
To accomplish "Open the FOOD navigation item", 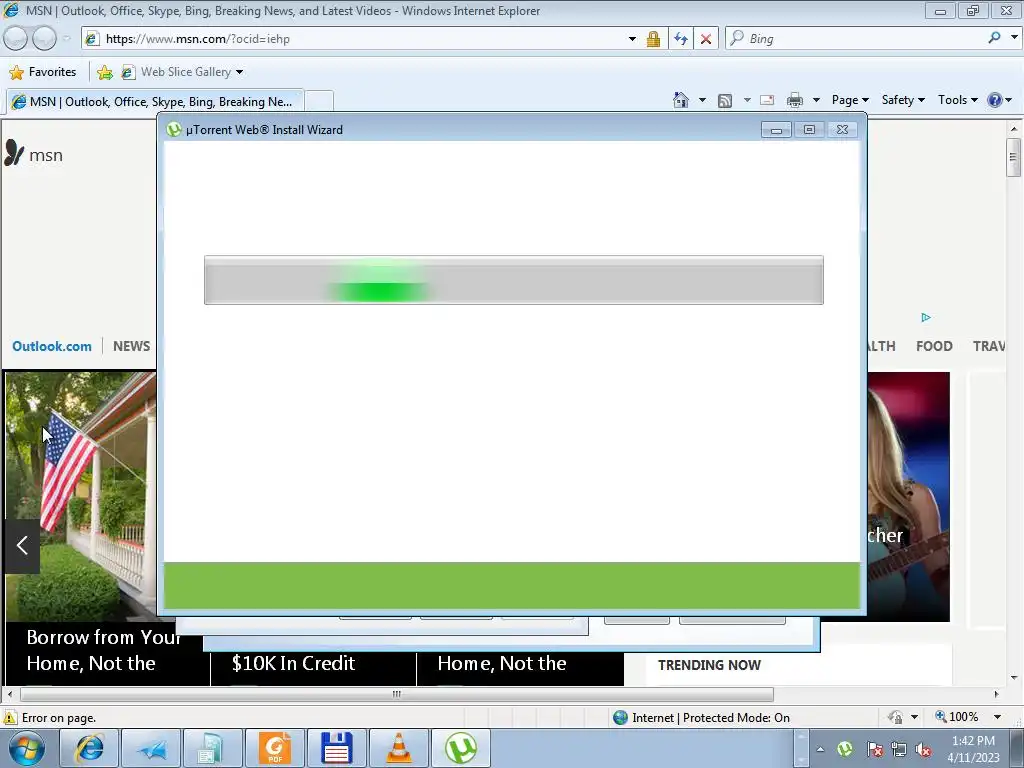I will click(x=934, y=346).
